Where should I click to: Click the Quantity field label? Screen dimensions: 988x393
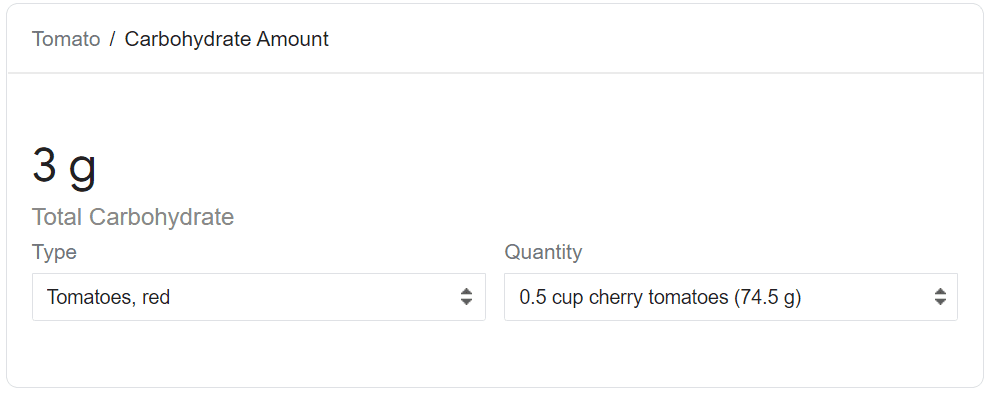543,252
